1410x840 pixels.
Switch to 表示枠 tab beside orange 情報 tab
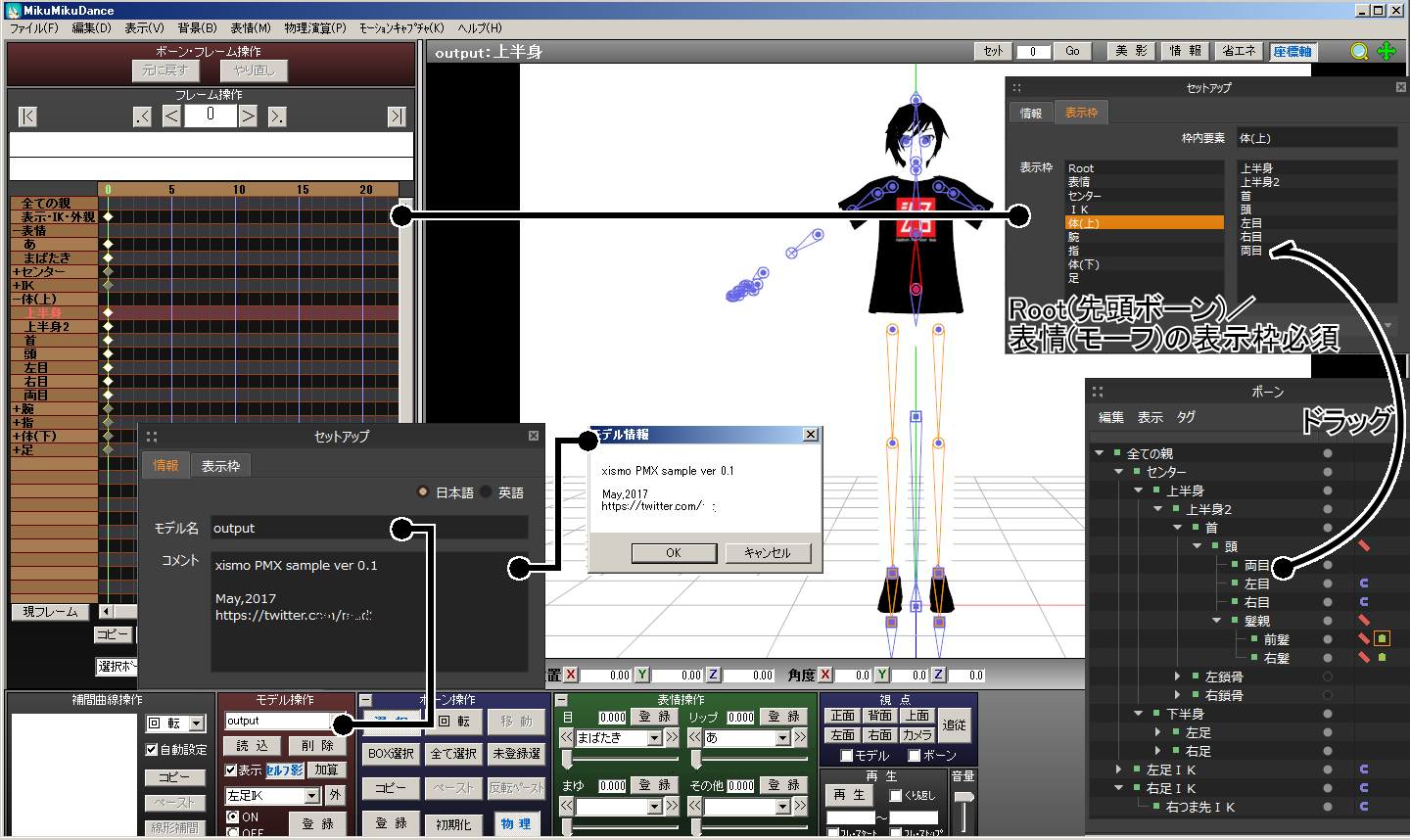click(221, 466)
